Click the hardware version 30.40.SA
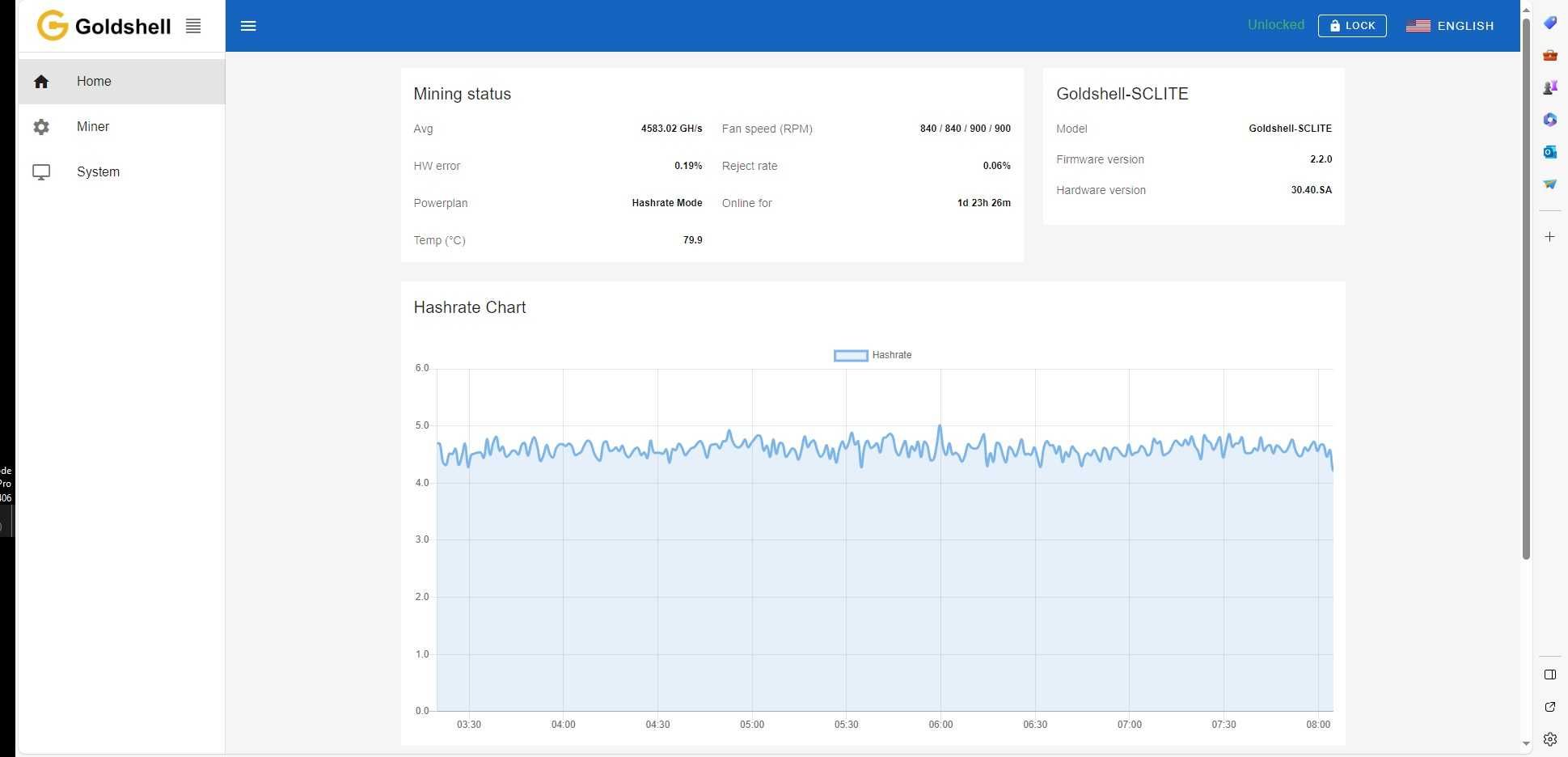The height and width of the screenshot is (757, 1568). pyautogui.click(x=1312, y=190)
